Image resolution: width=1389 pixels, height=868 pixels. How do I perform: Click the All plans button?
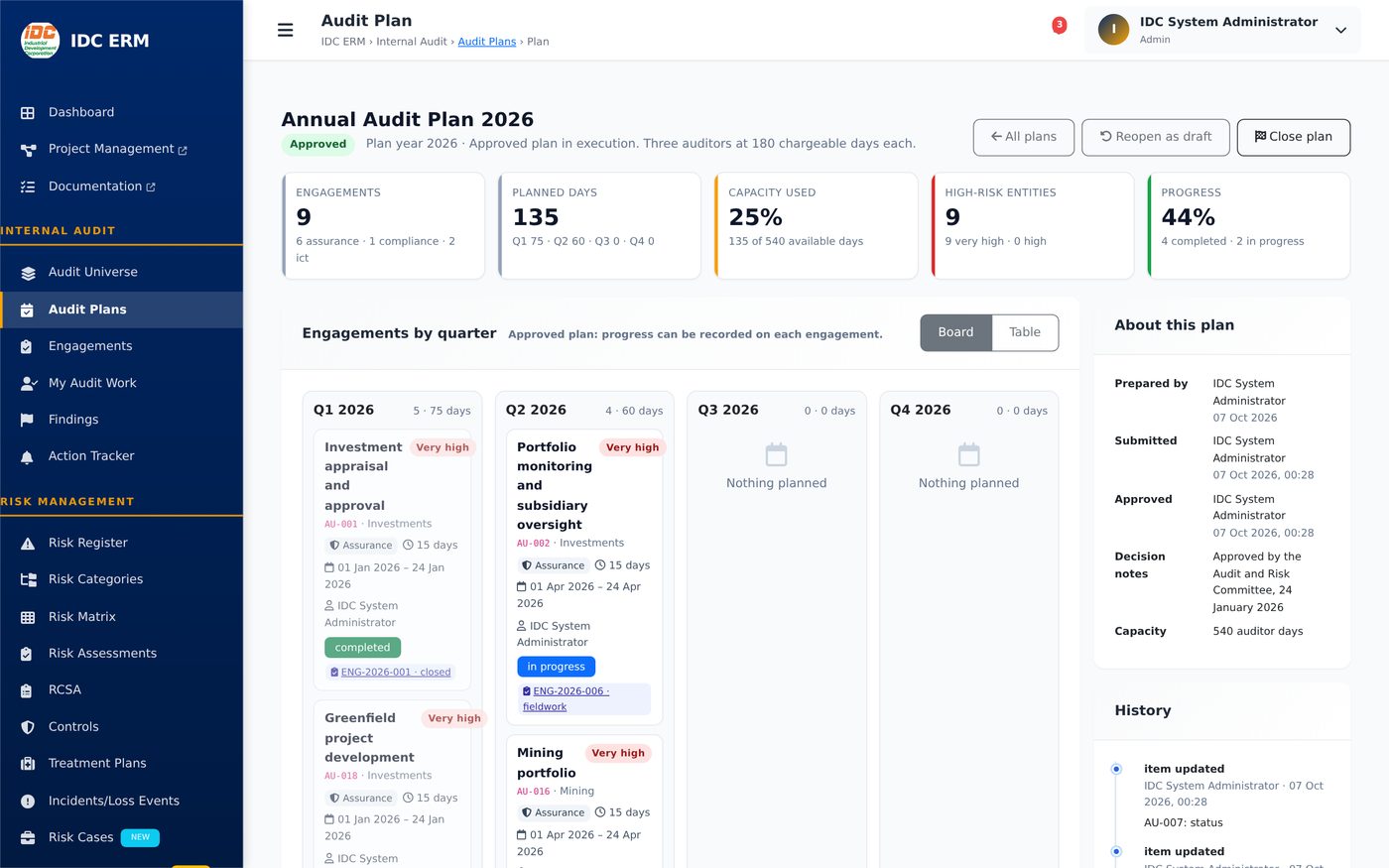[1024, 137]
